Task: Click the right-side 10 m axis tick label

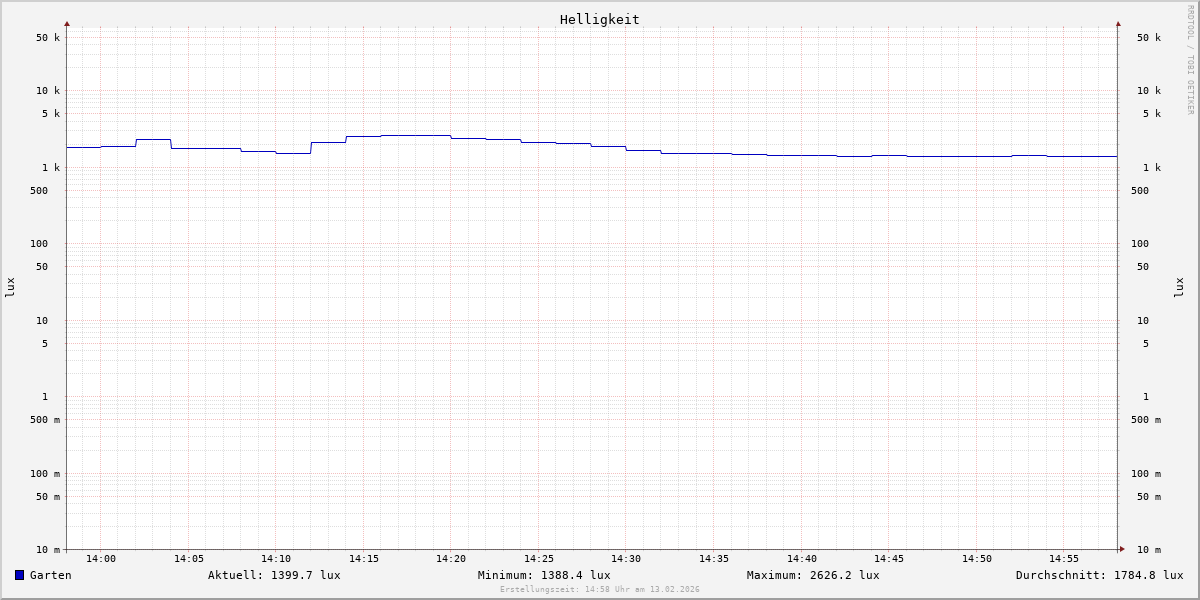Action: coord(1148,550)
